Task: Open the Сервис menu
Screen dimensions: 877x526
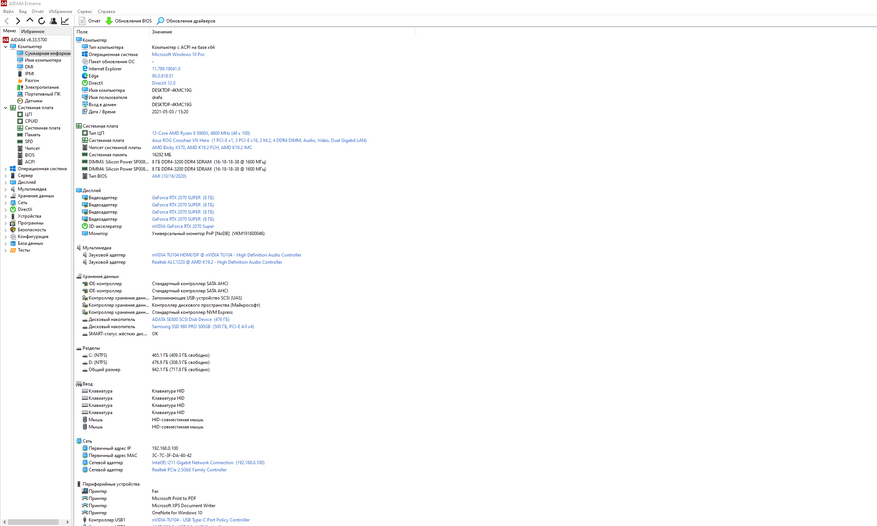Action: pos(84,11)
